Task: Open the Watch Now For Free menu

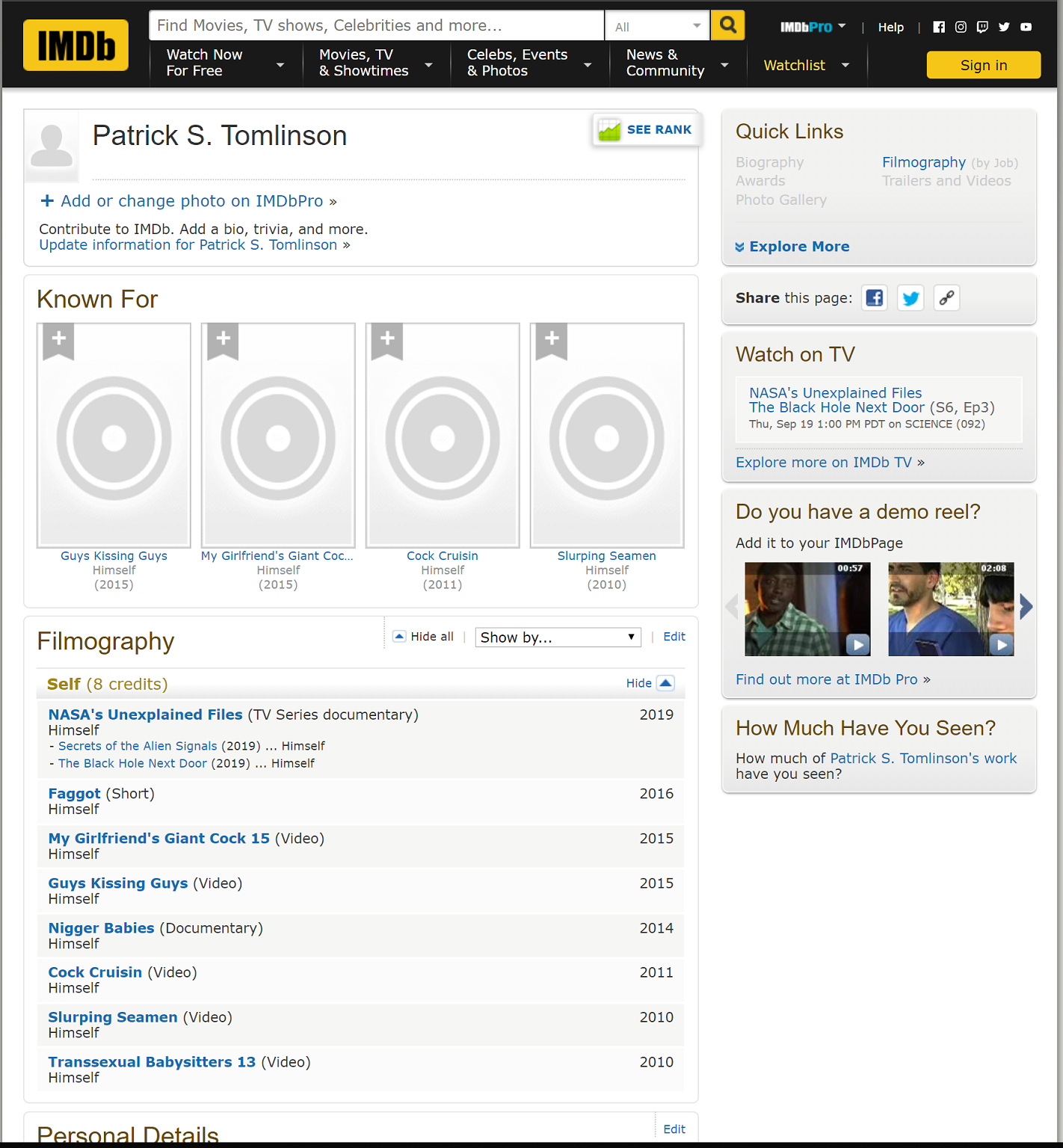Action: (x=226, y=63)
